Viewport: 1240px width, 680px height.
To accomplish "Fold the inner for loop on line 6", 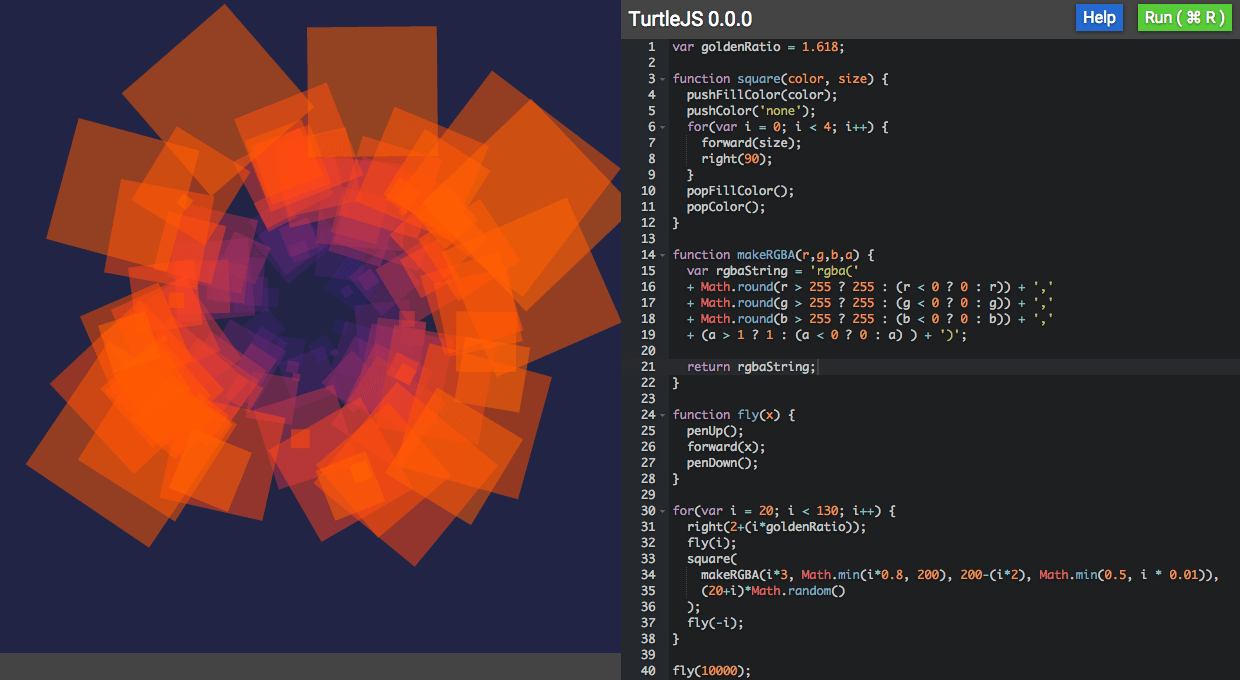I will (x=662, y=127).
